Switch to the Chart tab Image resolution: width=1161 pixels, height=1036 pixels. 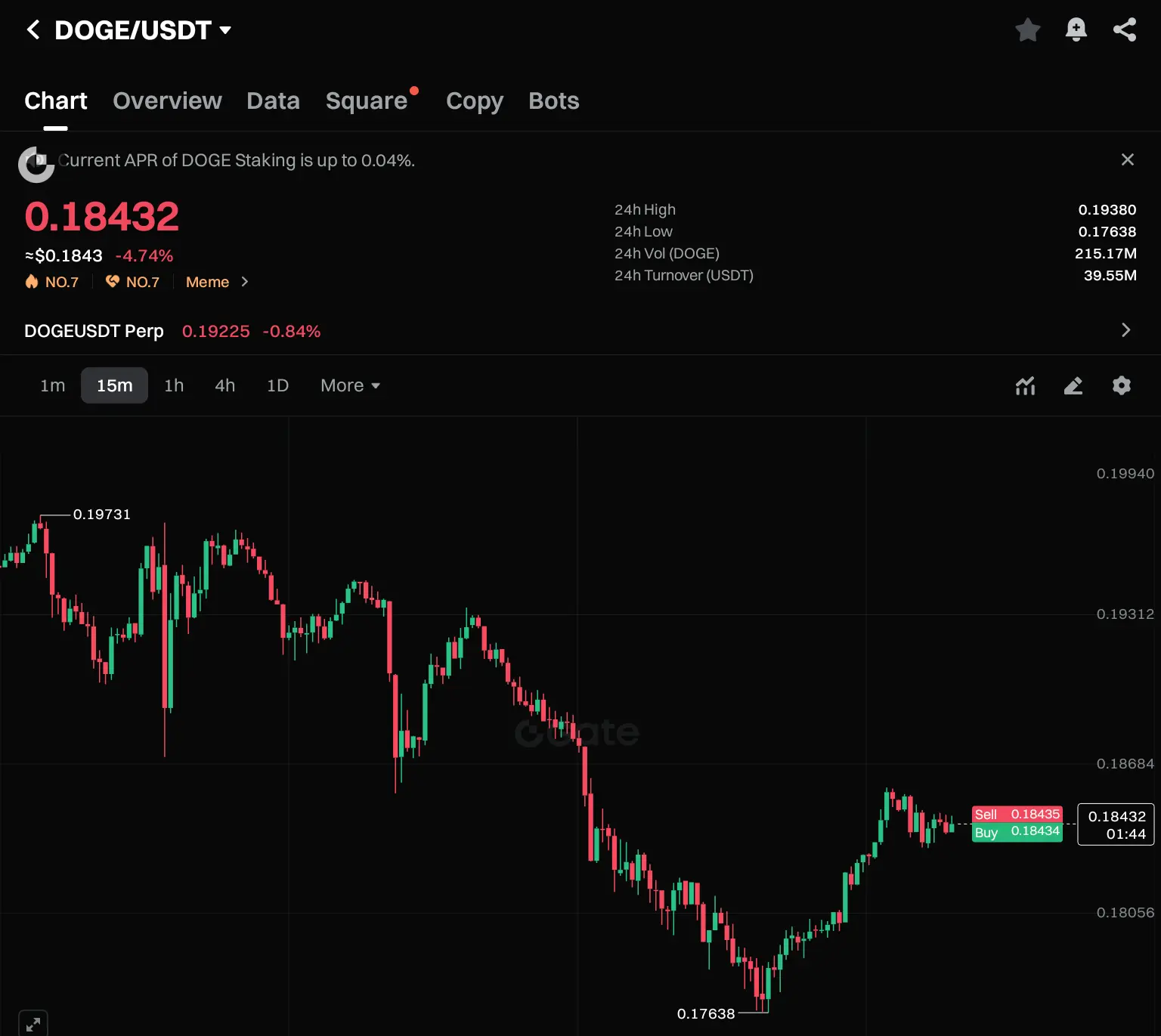tap(56, 101)
